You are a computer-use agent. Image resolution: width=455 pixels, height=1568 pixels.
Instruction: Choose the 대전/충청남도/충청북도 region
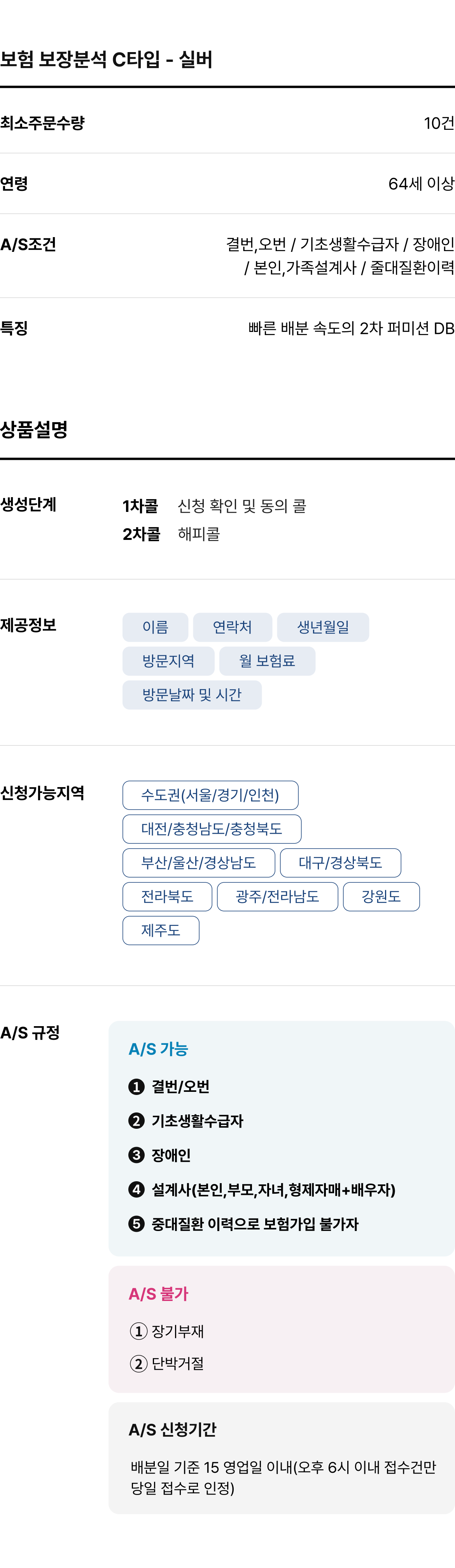click(212, 829)
